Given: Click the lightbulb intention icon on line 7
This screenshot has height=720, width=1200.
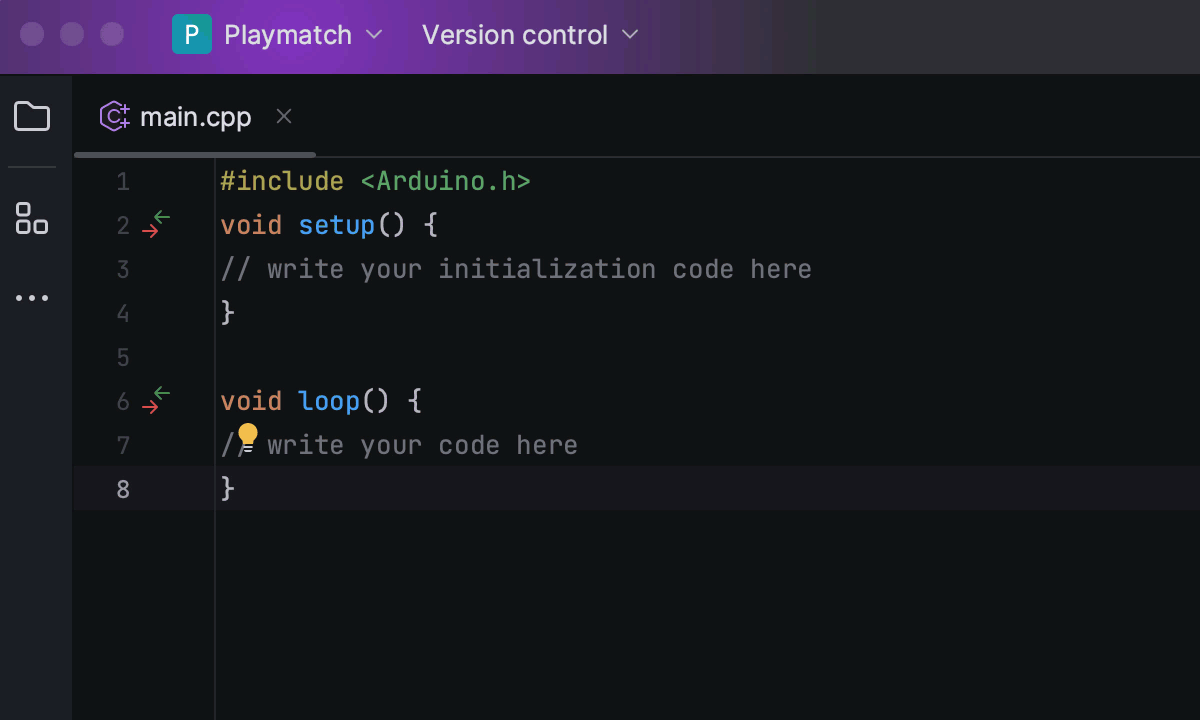Looking at the screenshot, I should tap(247, 436).
